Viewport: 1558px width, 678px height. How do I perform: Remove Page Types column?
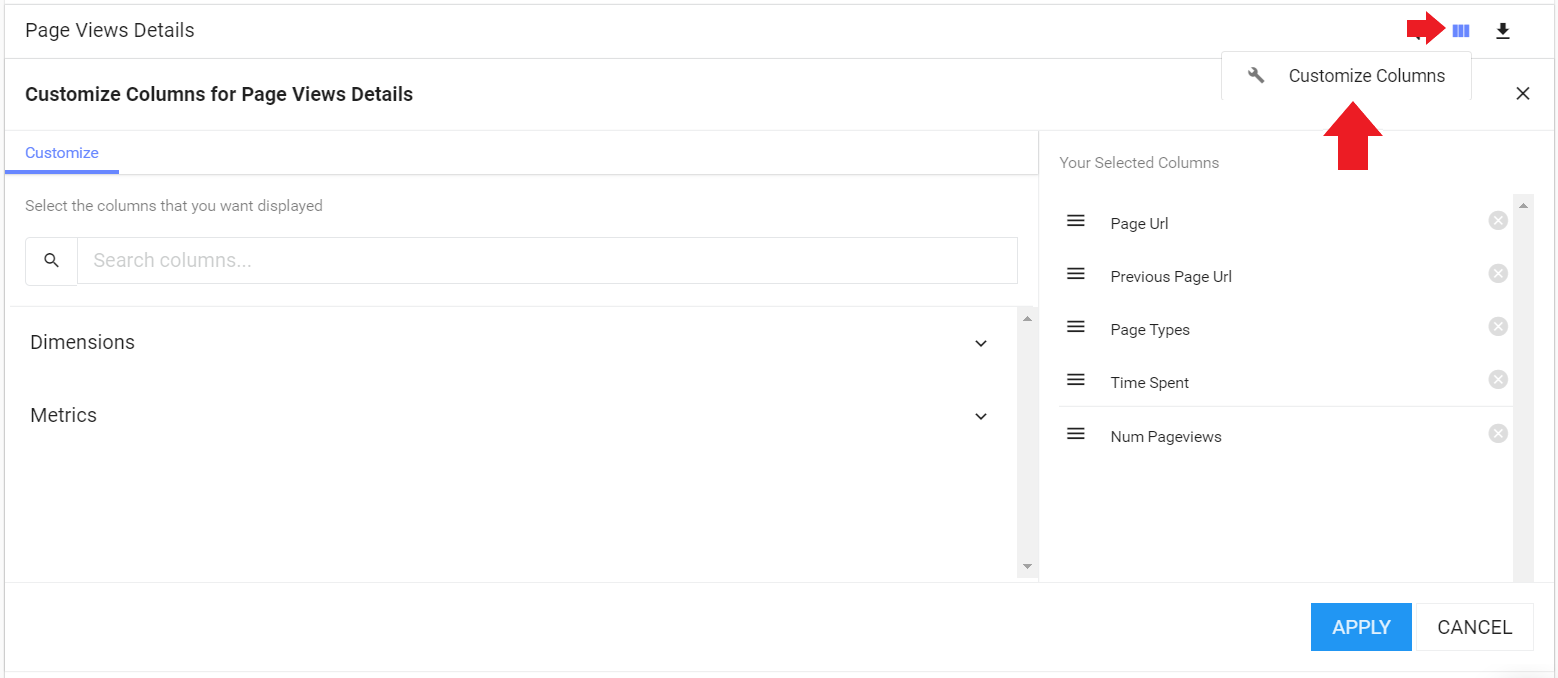point(1498,327)
